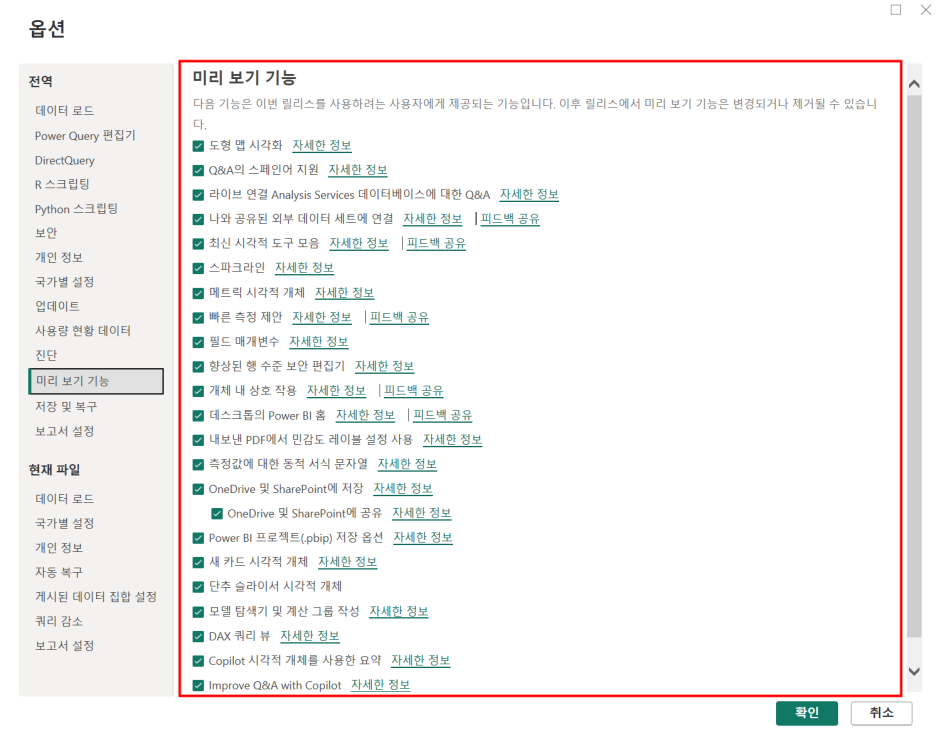The image size is (936, 742).
Task: Open DirectQuery options page
Action: (x=64, y=160)
